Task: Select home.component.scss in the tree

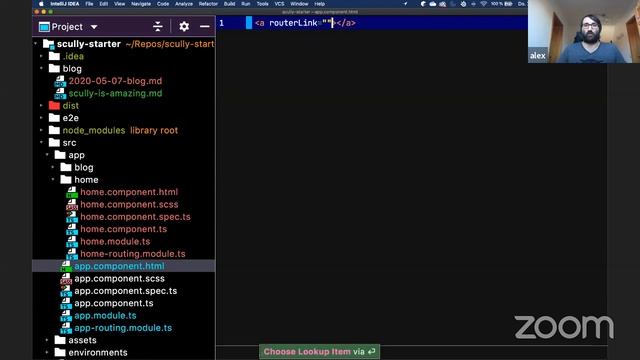Action: point(129,204)
